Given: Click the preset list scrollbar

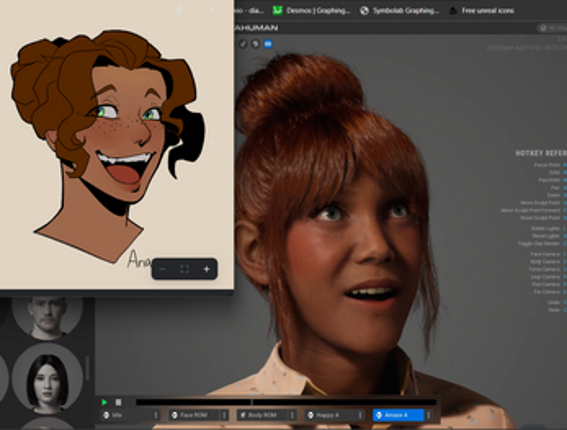Looking at the screenshot, I should (x=87, y=369).
